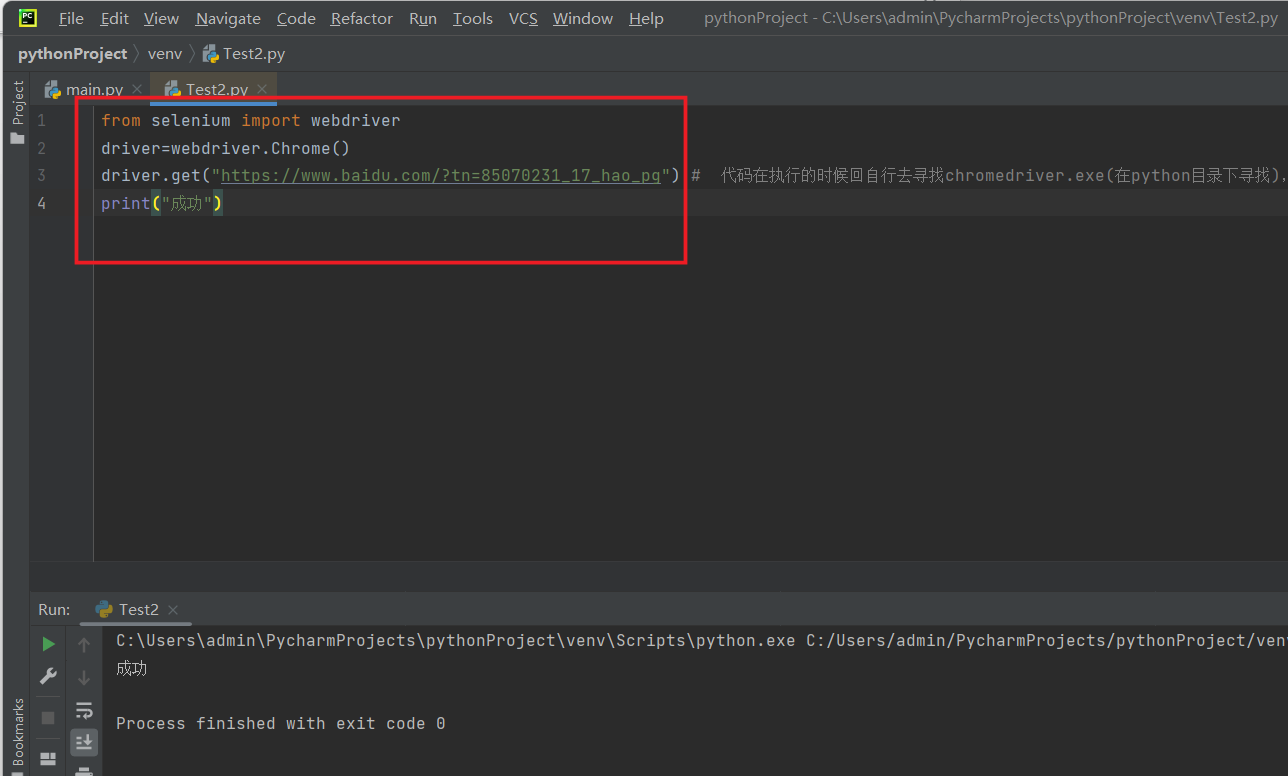Click 'driver=webdriver.Chrome()' code line
Screen dimensions: 1288x776
tap(226, 148)
